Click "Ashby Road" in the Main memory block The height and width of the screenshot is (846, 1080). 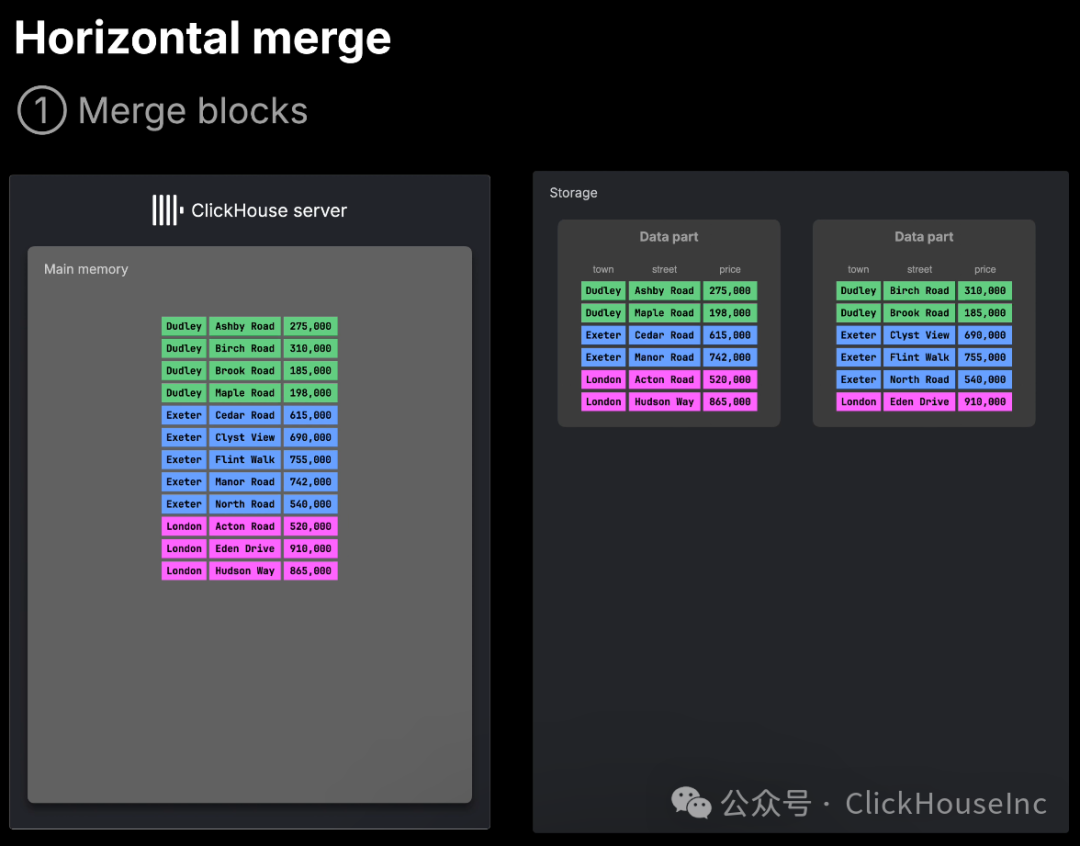tap(245, 327)
